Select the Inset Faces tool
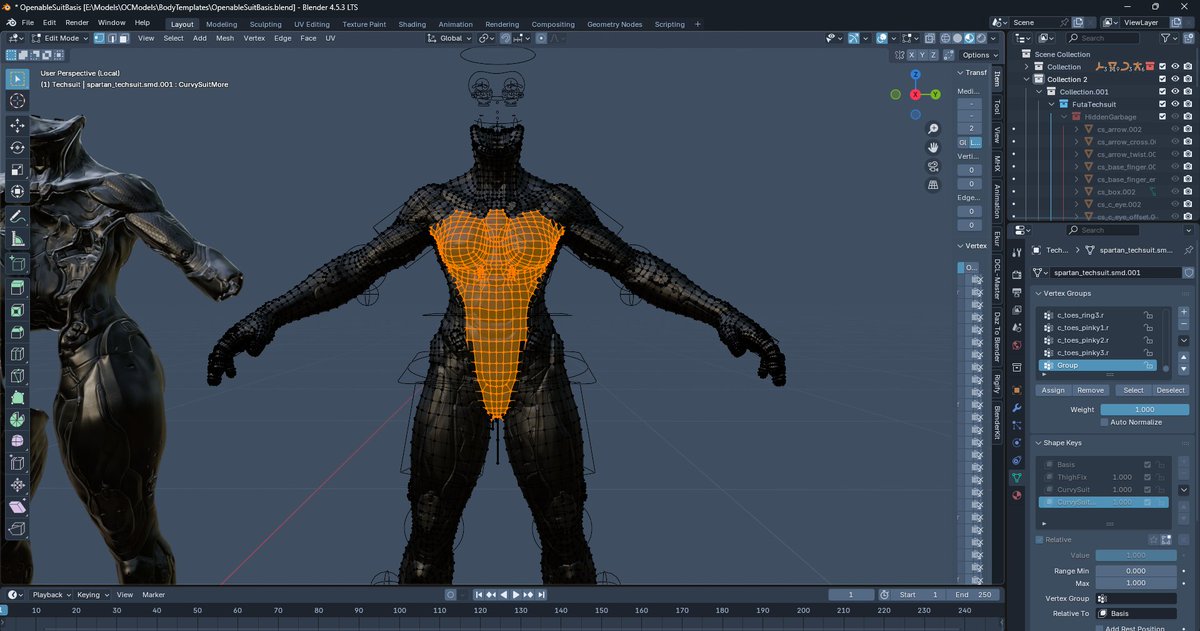Image resolution: width=1200 pixels, height=631 pixels. tap(17, 310)
